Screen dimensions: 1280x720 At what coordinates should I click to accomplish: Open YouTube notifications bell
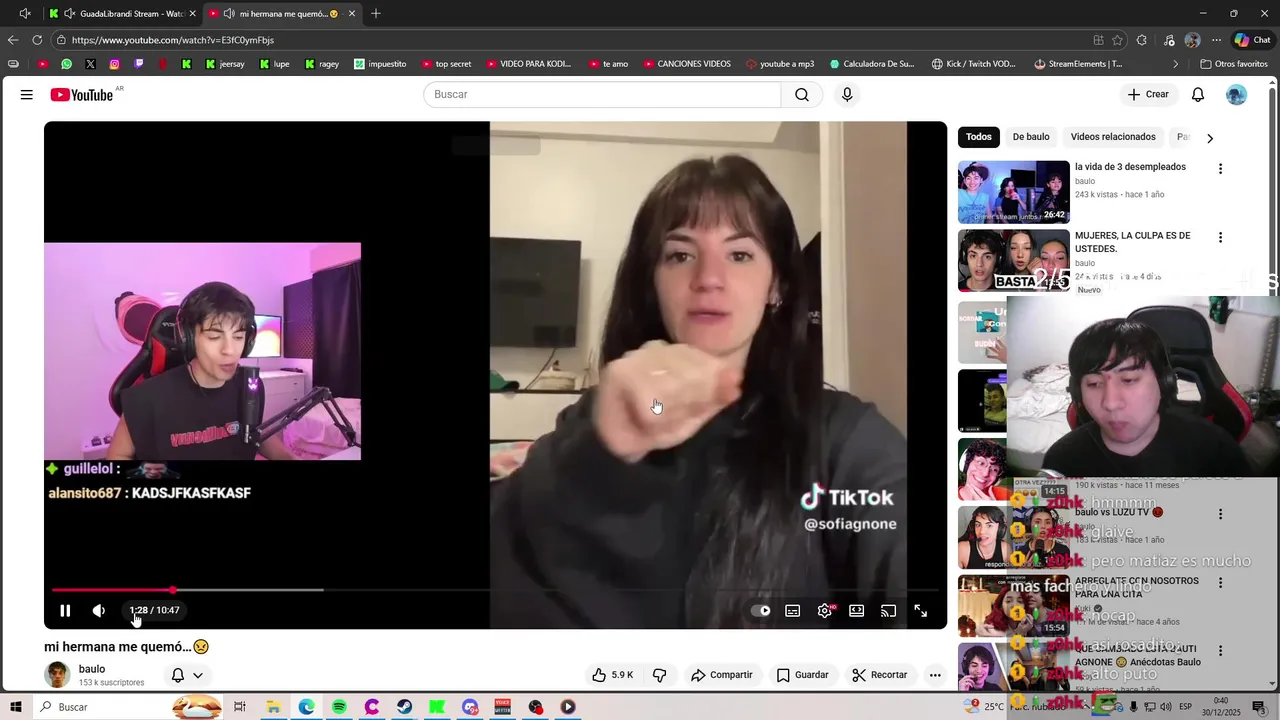(1198, 94)
